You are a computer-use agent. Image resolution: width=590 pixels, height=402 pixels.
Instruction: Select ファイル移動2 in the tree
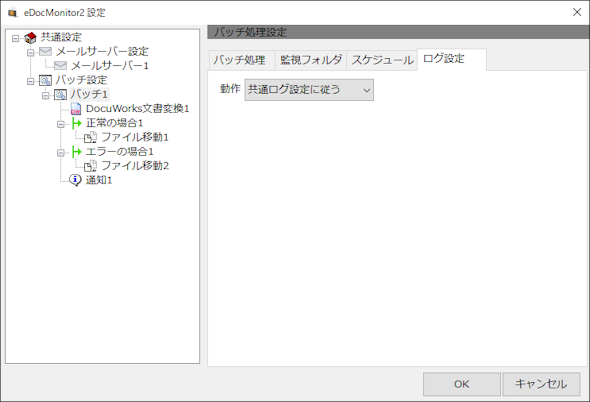(x=135, y=166)
